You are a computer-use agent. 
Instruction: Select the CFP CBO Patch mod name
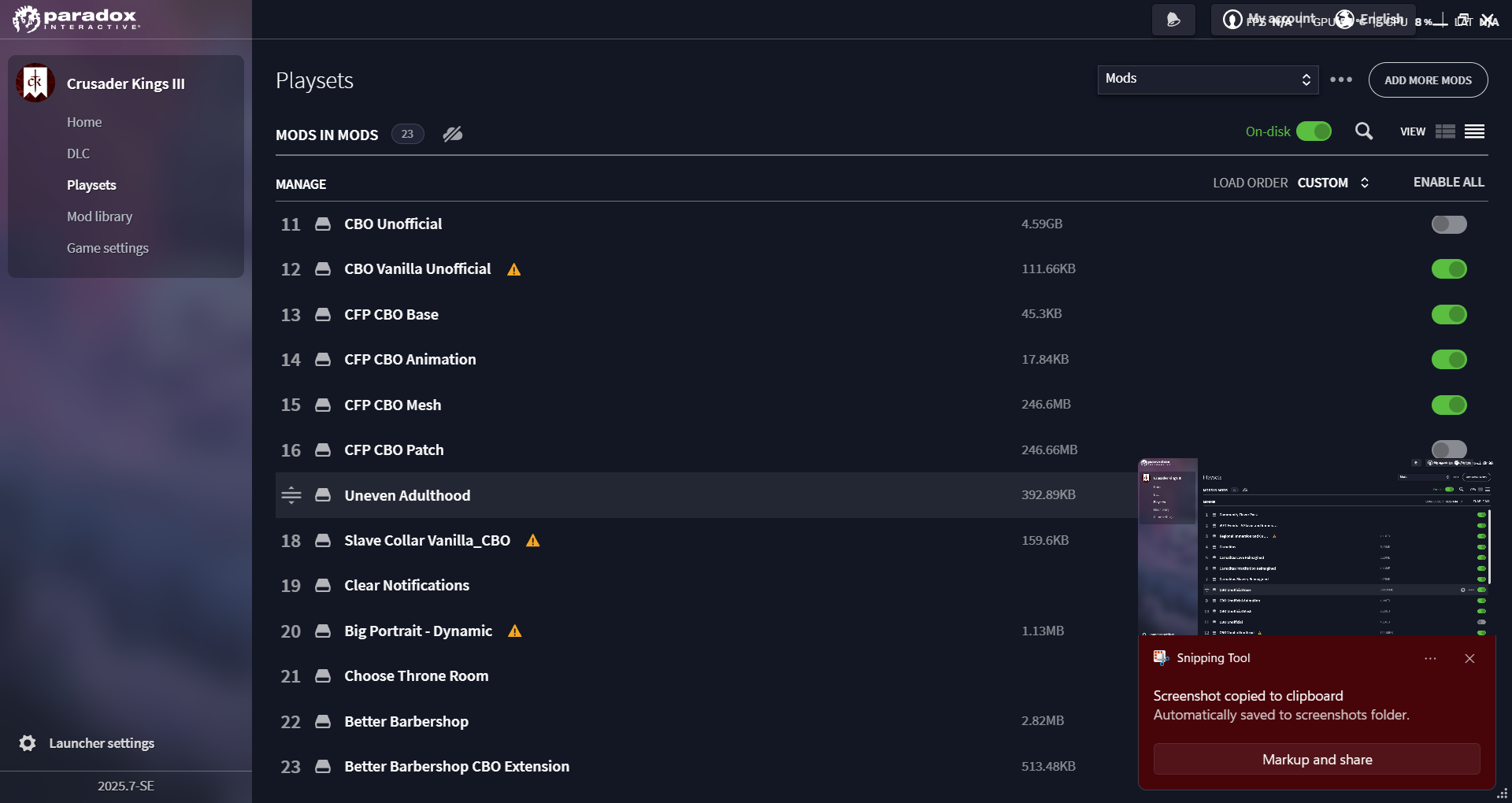pos(395,450)
